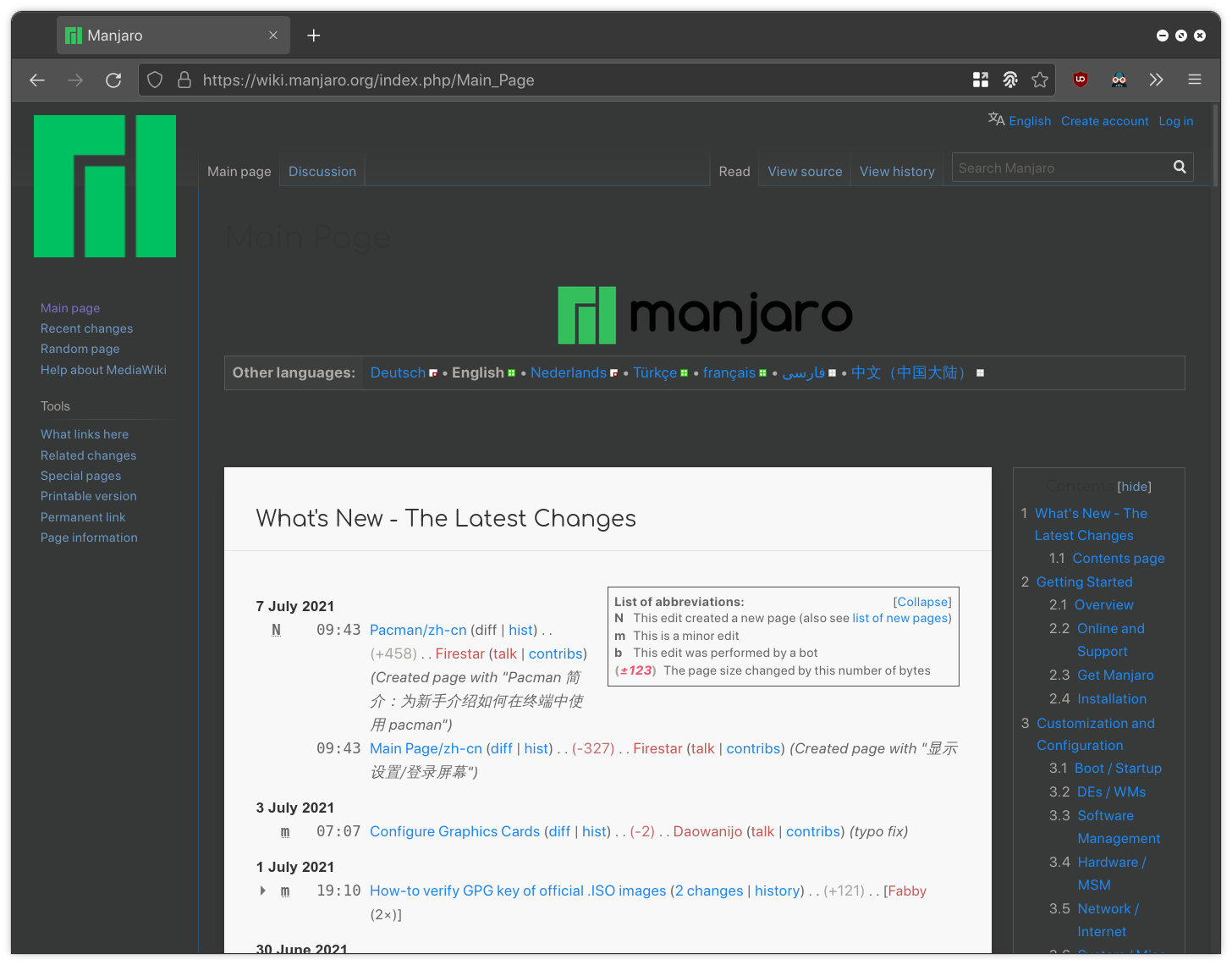Image resolution: width=1232 pixels, height=965 pixels.
Task: Click Firestar's contribs link
Action: click(x=555, y=653)
